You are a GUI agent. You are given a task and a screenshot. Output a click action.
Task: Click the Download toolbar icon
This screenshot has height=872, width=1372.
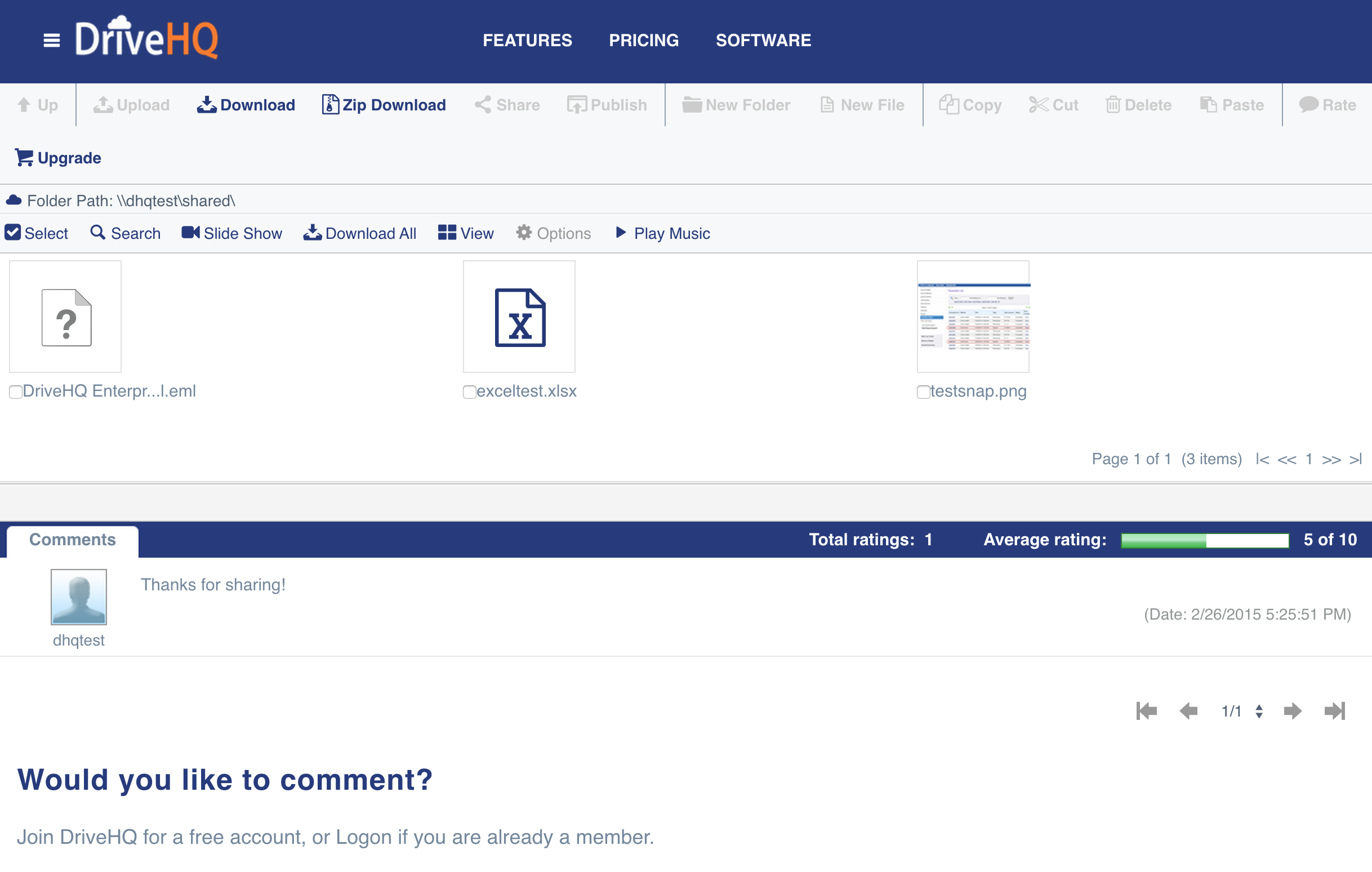pyautogui.click(x=206, y=105)
